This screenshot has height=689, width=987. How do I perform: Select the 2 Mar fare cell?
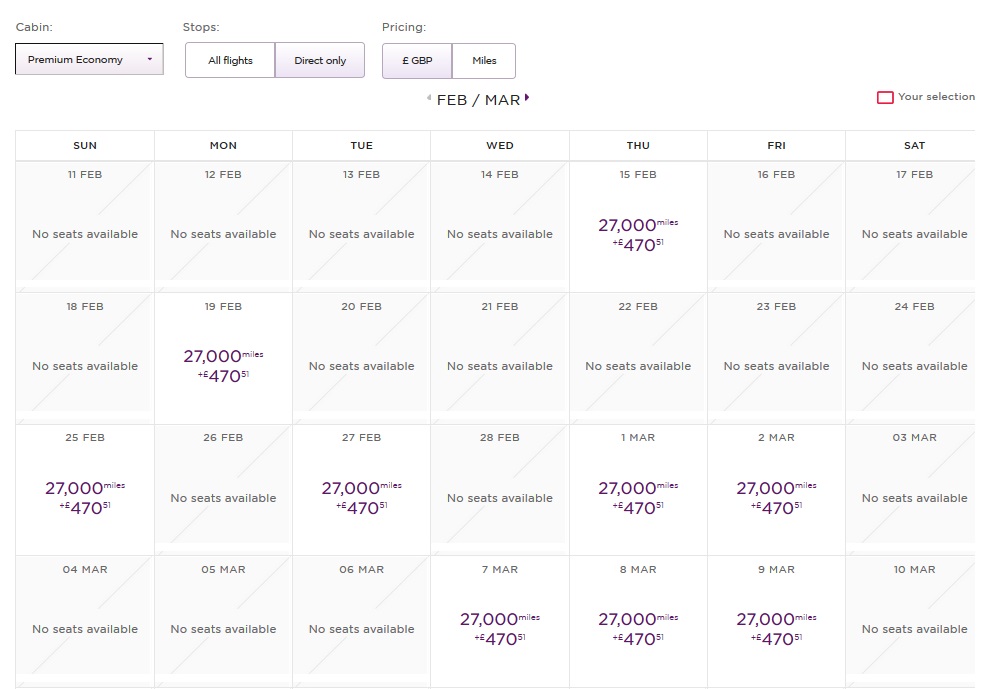(x=776, y=495)
